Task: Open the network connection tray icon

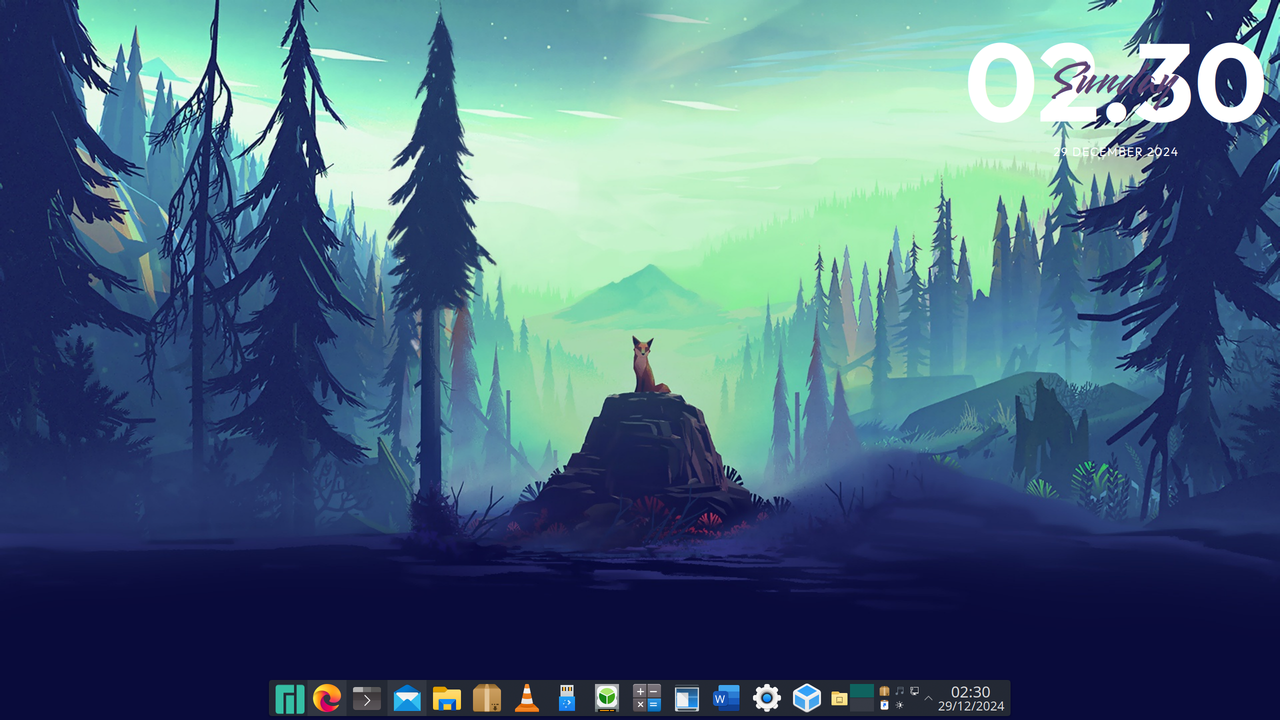Action: point(914,691)
